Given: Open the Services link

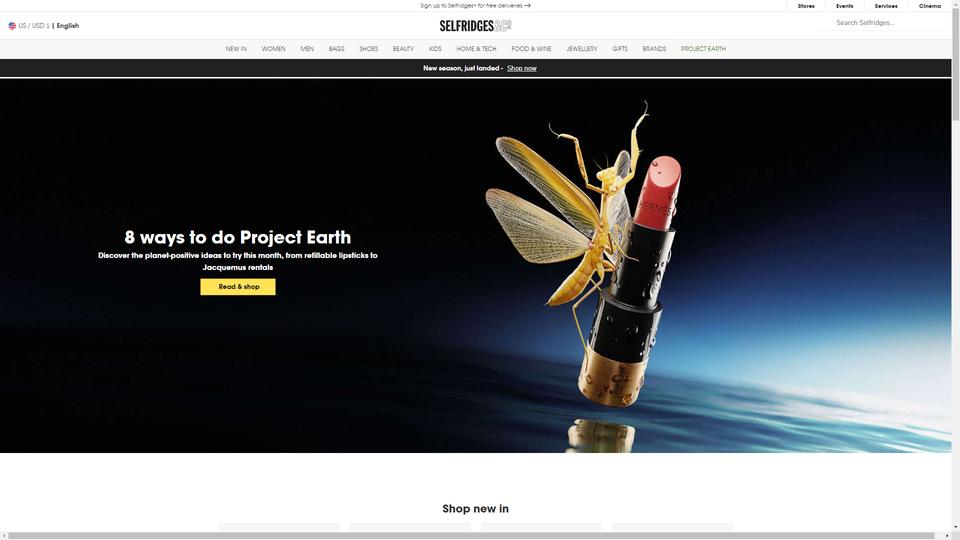Looking at the screenshot, I should [886, 6].
